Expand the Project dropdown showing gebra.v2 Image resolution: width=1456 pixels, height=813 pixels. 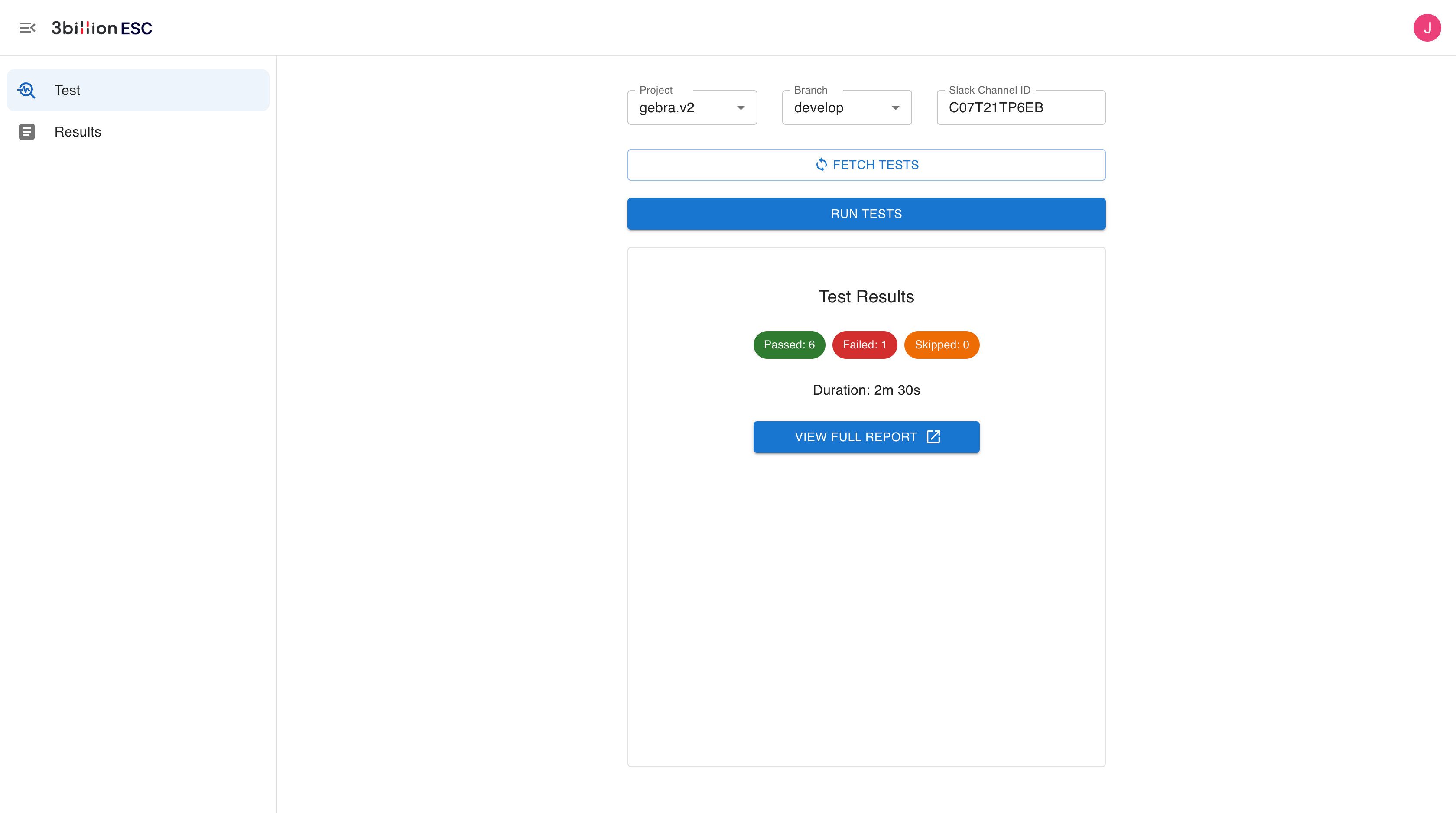(x=692, y=107)
